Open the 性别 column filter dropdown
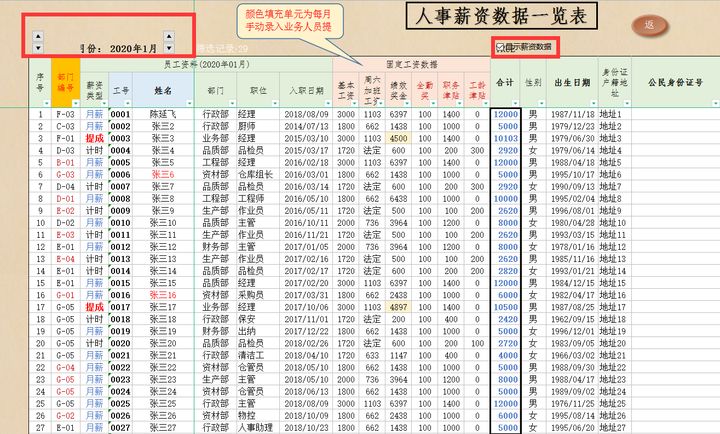Screen dimensions: 720x434 tap(541, 103)
